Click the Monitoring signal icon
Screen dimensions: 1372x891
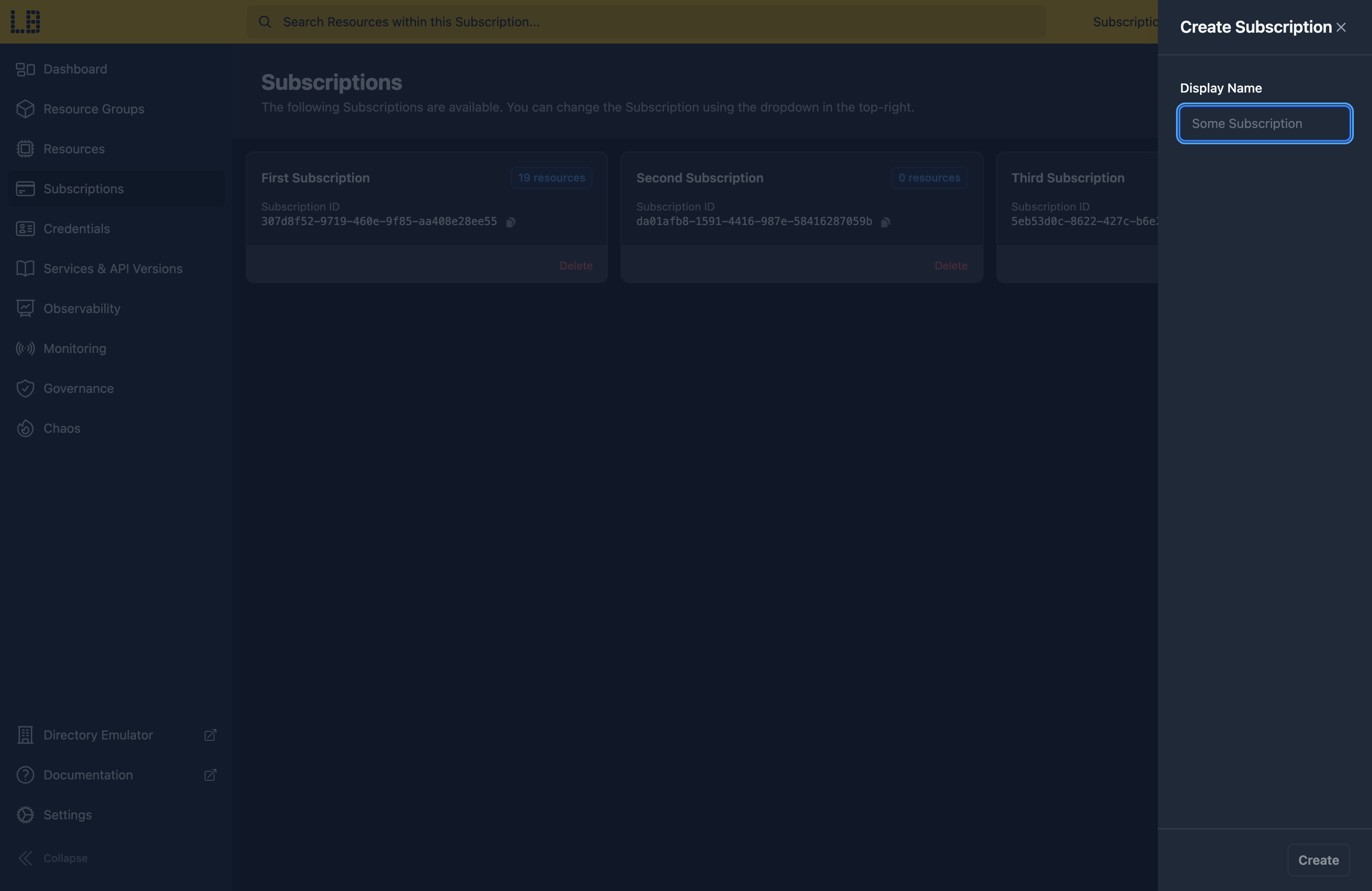(25, 348)
